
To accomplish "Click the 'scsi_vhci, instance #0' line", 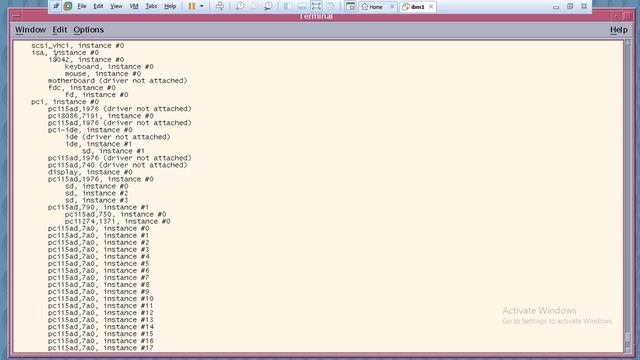I will (x=78, y=45).
